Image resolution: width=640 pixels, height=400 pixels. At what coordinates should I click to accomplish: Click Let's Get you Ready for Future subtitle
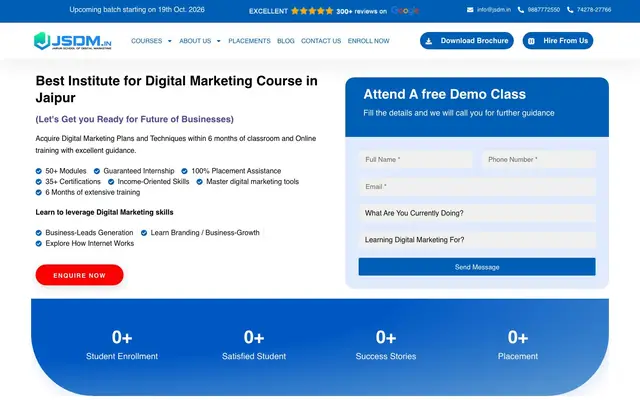(135, 119)
